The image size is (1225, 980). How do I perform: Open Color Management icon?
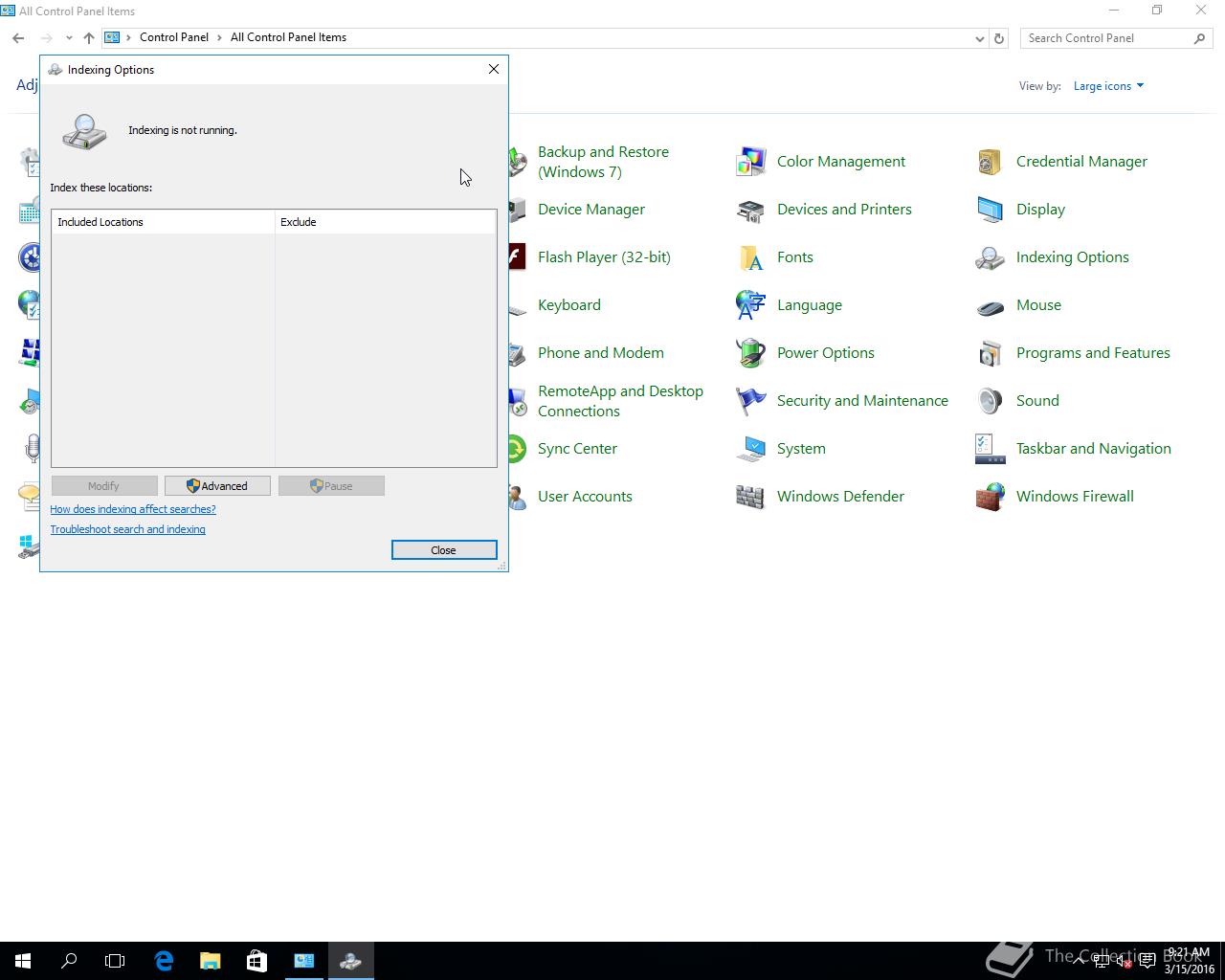[750, 162]
